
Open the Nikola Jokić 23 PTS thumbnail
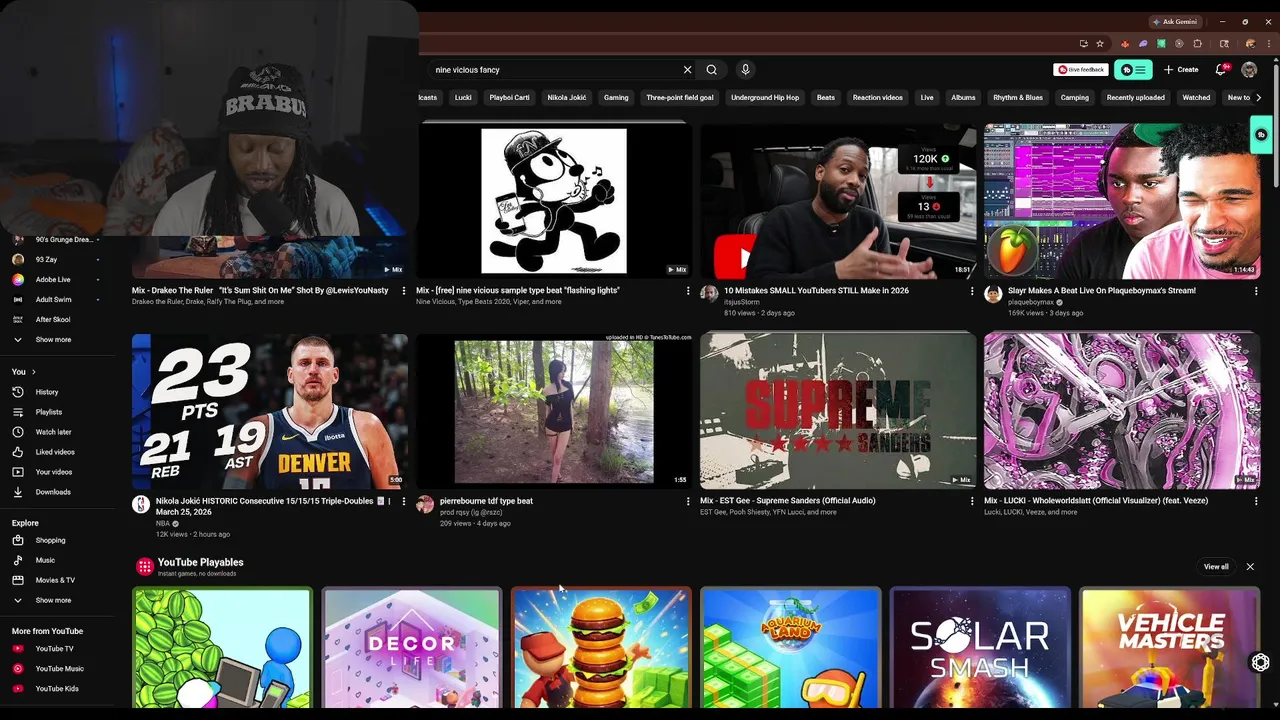click(270, 411)
